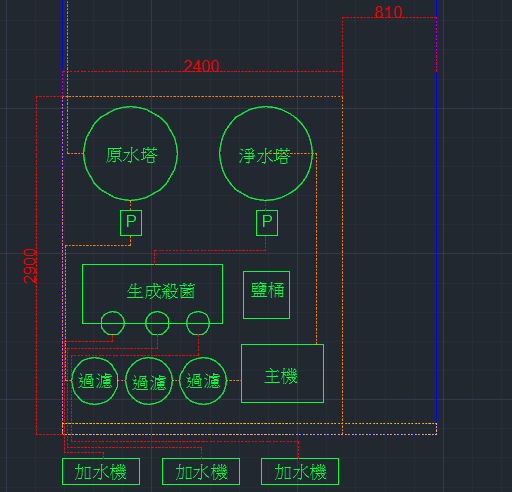Select the 鹽桶 box
The height and width of the screenshot is (492, 512).
pos(266,295)
